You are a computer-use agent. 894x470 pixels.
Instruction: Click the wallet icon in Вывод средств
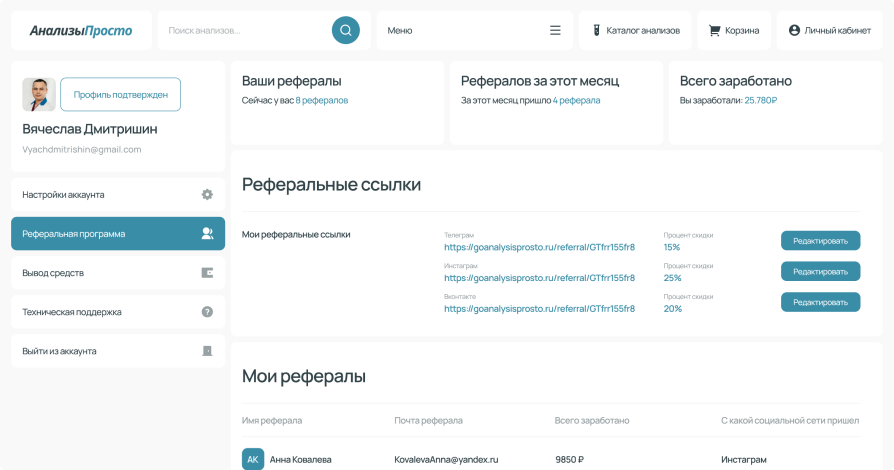(x=208, y=273)
